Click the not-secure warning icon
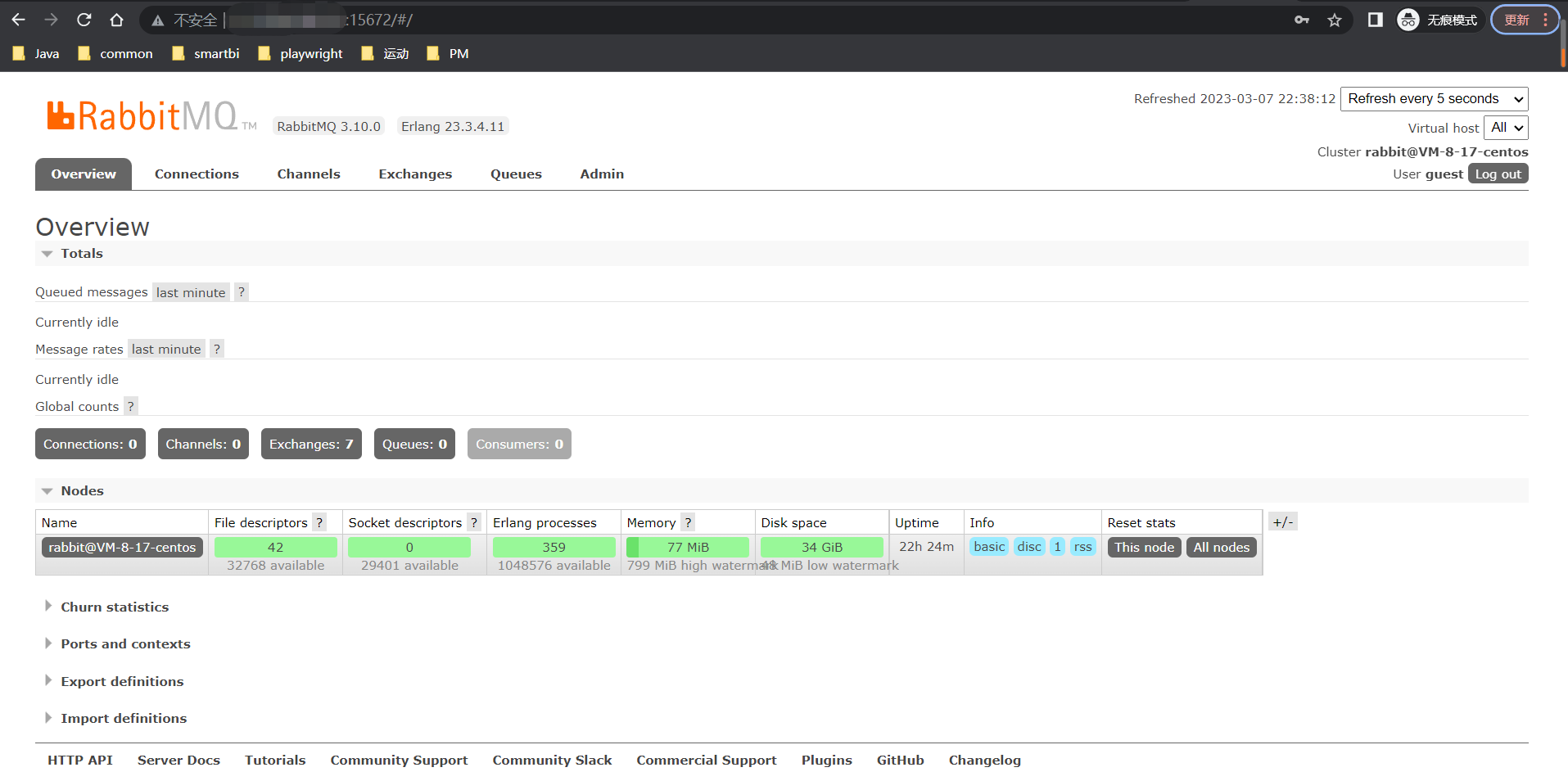 (x=158, y=20)
